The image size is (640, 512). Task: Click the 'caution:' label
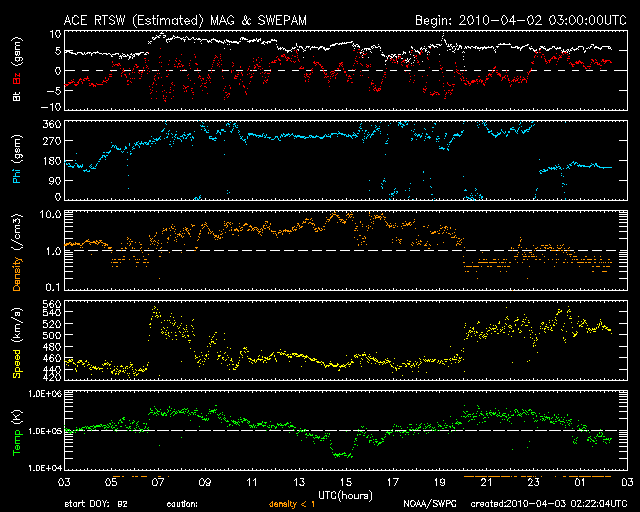(182, 504)
